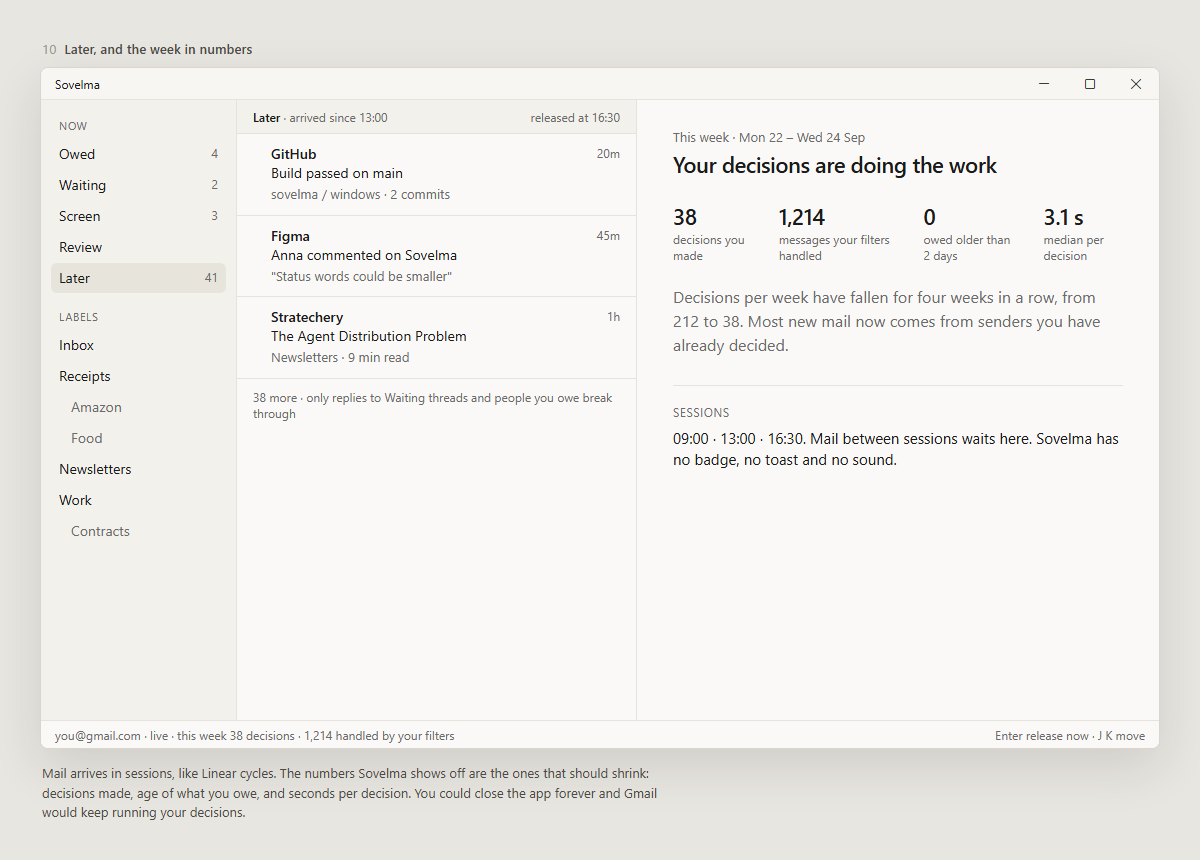Open Stratechery 'The Agent Distribution Problem' email
This screenshot has width=1200, height=860.
pyautogui.click(x=436, y=338)
